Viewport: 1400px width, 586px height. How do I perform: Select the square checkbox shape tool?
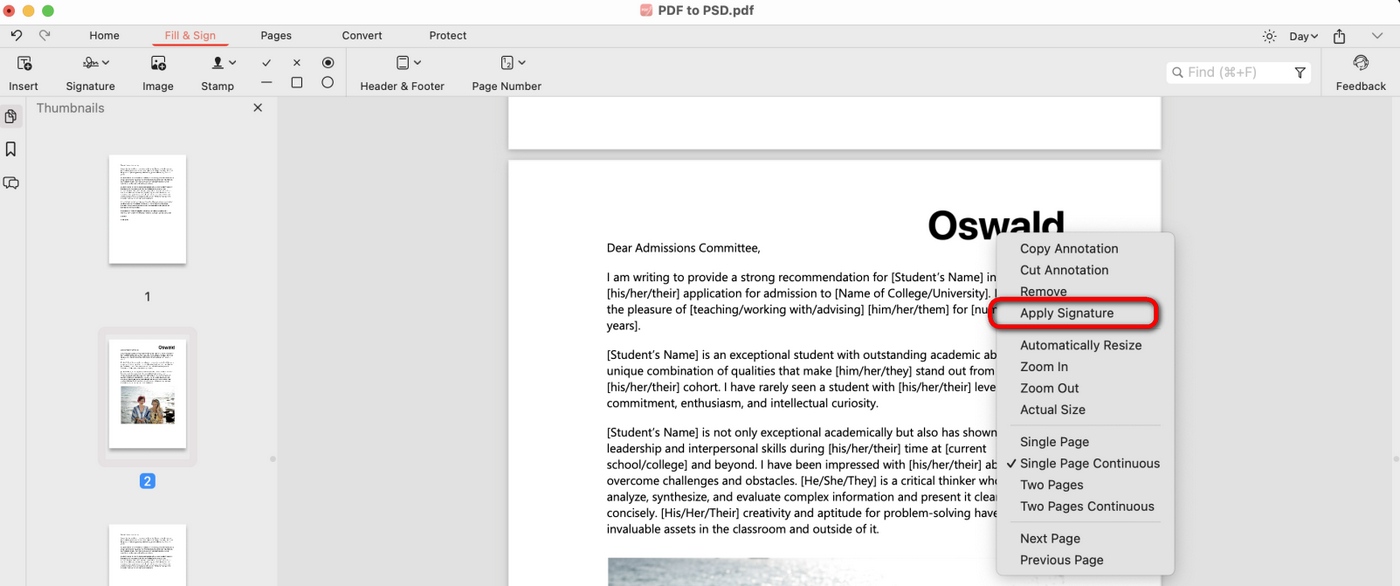tap(297, 83)
